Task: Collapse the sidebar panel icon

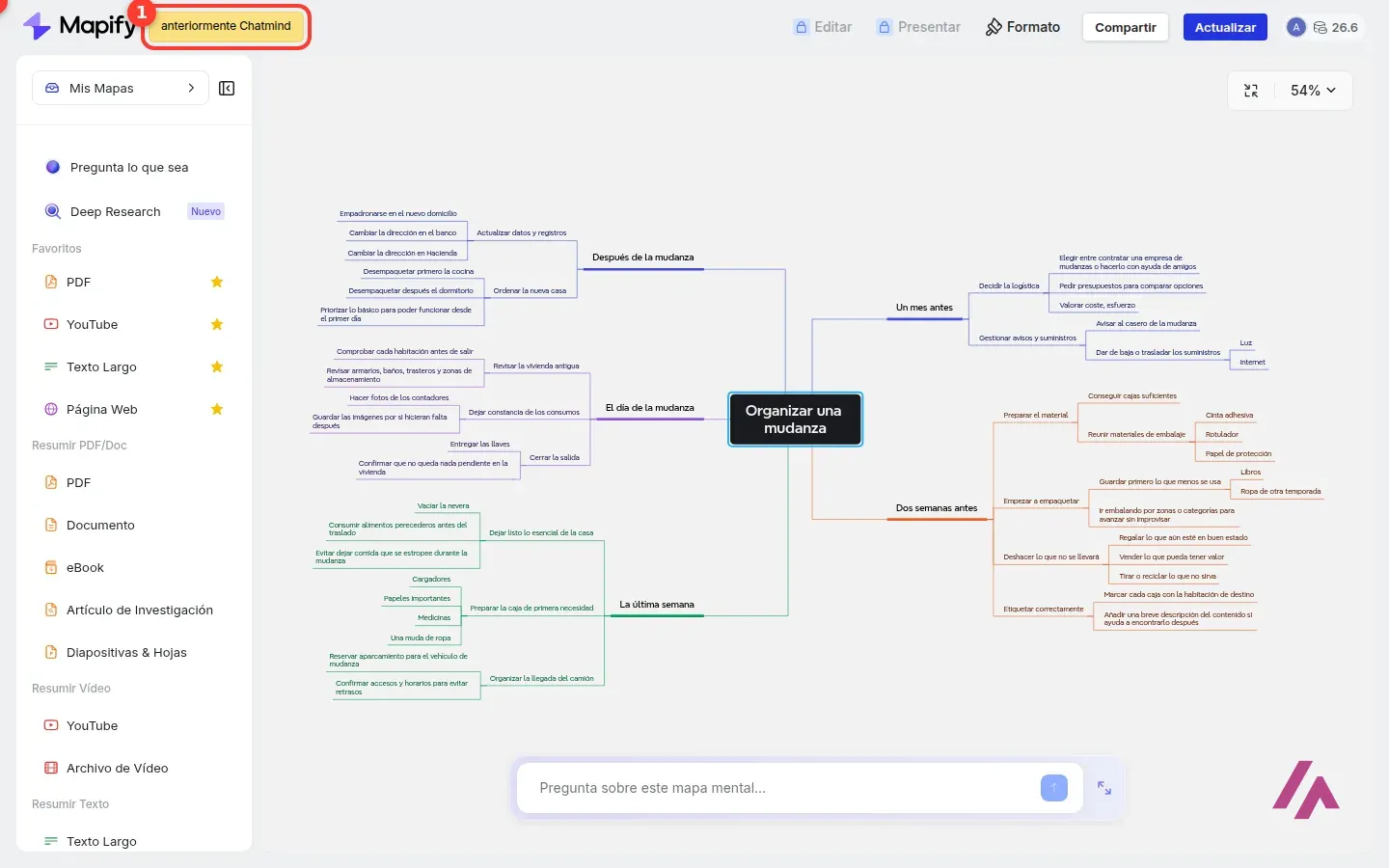Action: pos(227,89)
